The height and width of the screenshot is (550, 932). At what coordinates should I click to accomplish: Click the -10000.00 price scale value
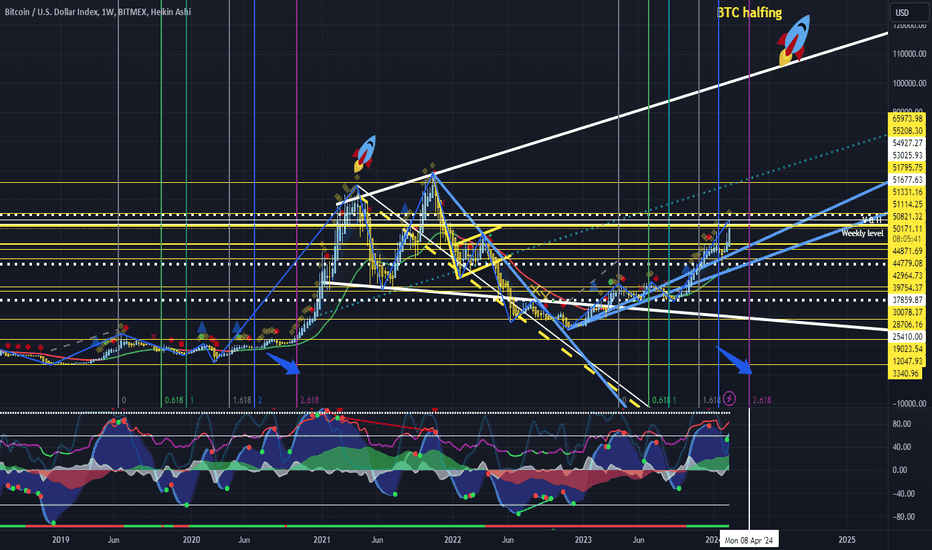(909, 404)
